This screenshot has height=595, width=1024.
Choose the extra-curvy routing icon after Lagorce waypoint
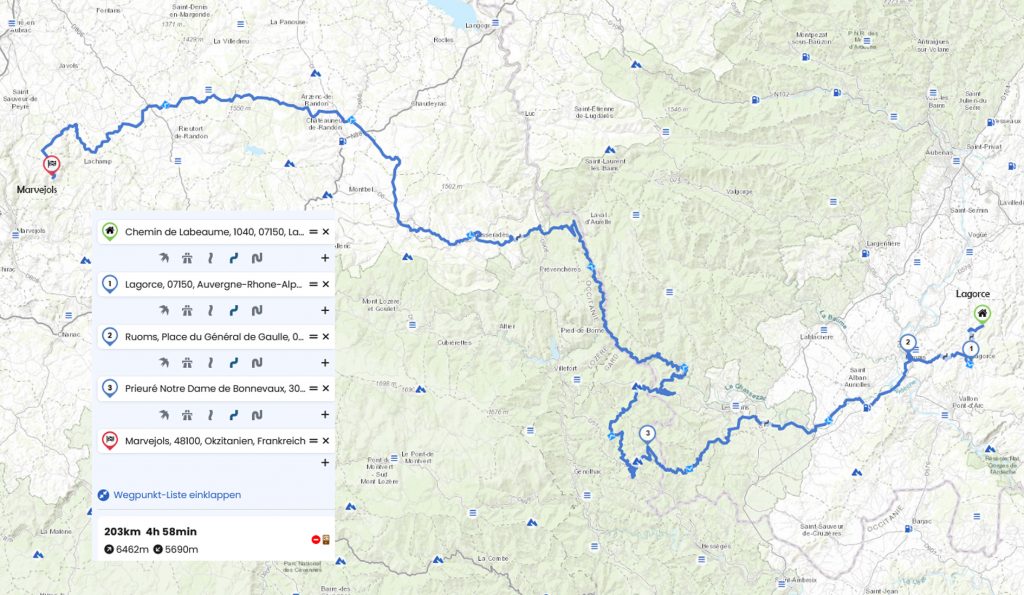pyautogui.click(x=257, y=310)
